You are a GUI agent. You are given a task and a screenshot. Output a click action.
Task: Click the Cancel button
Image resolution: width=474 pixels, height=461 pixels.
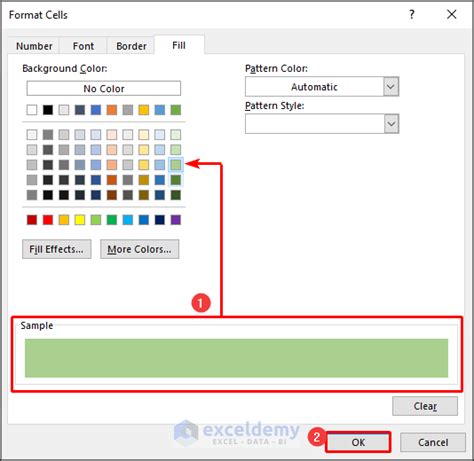433,442
